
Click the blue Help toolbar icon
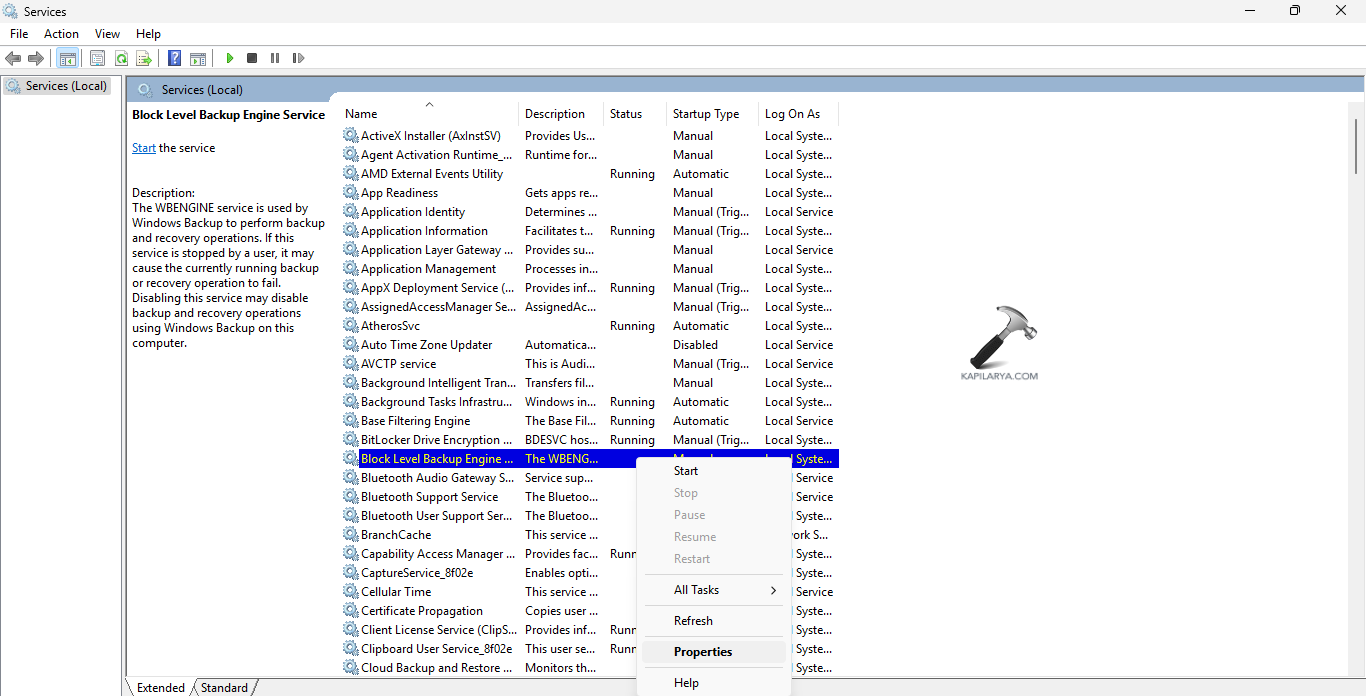(174, 58)
